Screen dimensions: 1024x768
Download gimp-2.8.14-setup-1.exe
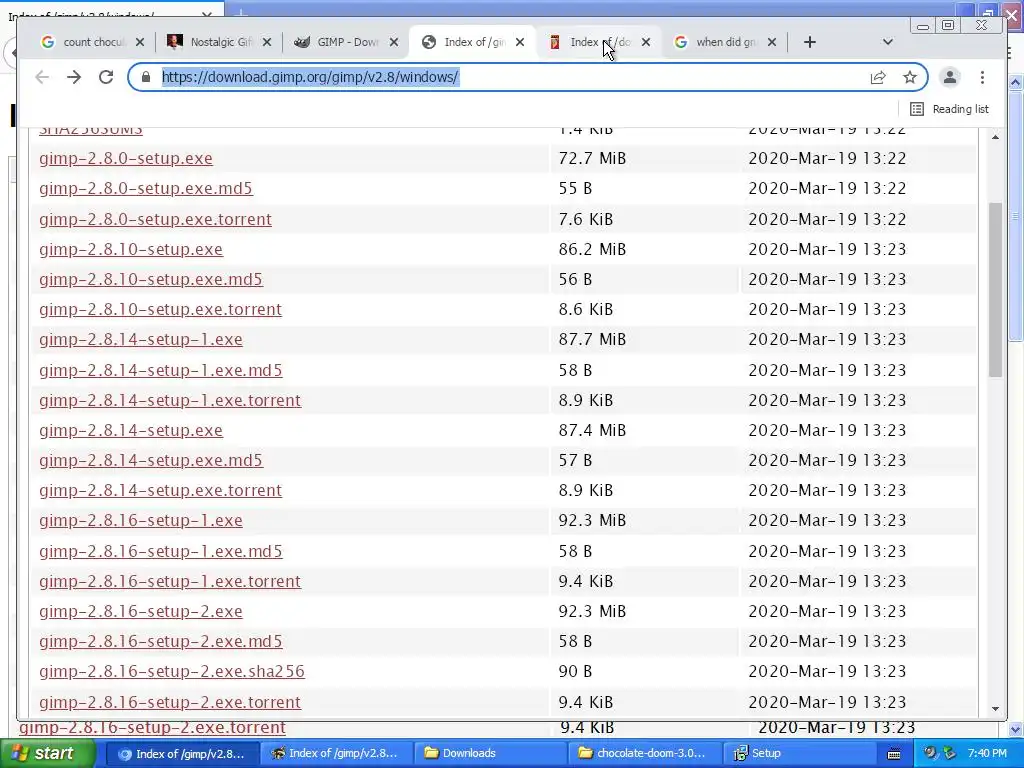click(x=140, y=340)
